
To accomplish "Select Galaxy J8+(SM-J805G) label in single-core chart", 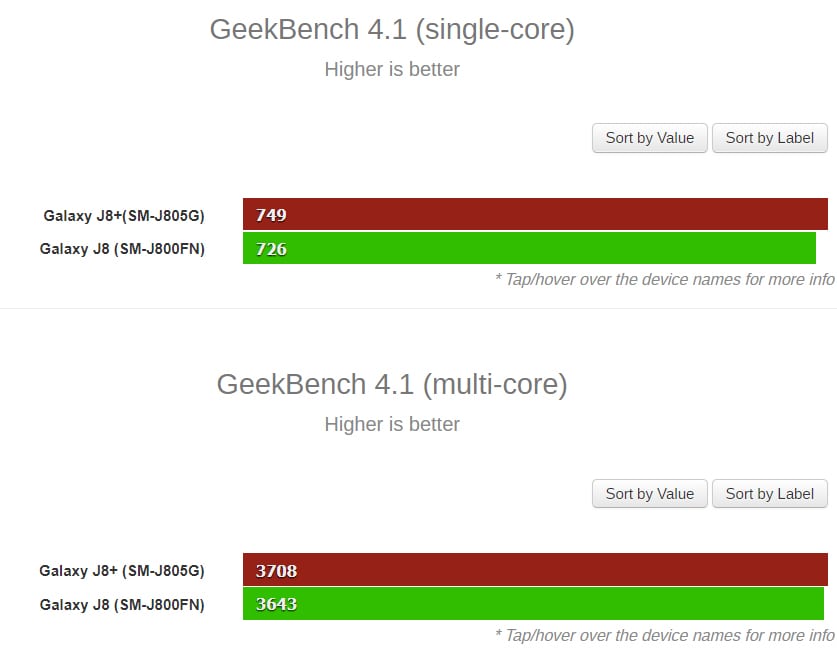I will [x=124, y=215].
